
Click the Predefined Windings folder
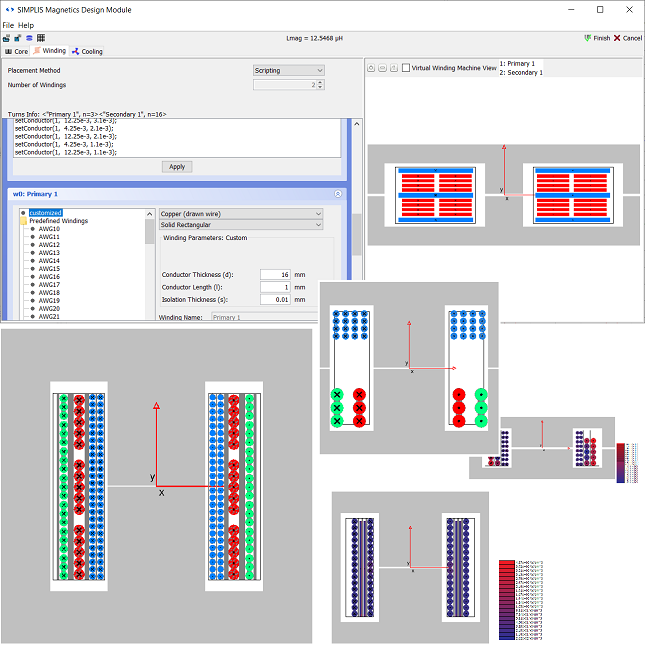[x=57, y=221]
